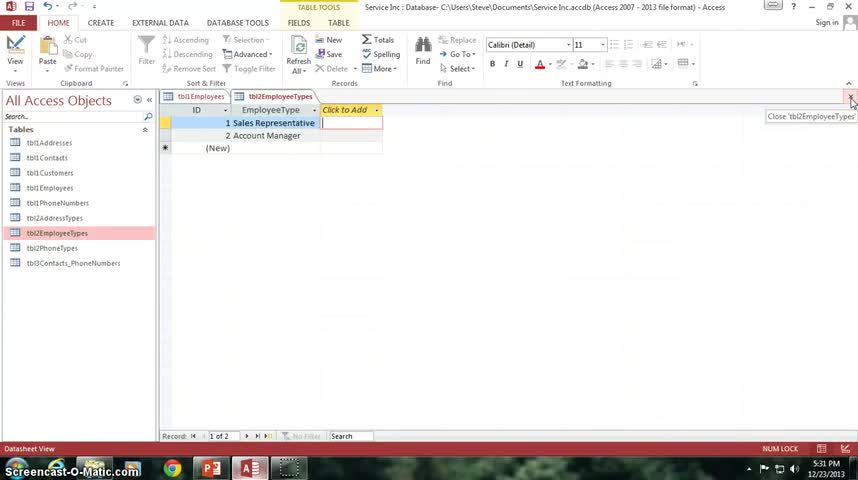Image resolution: width=858 pixels, height=480 pixels.
Task: Open background fill color bucket
Action: tap(583, 64)
